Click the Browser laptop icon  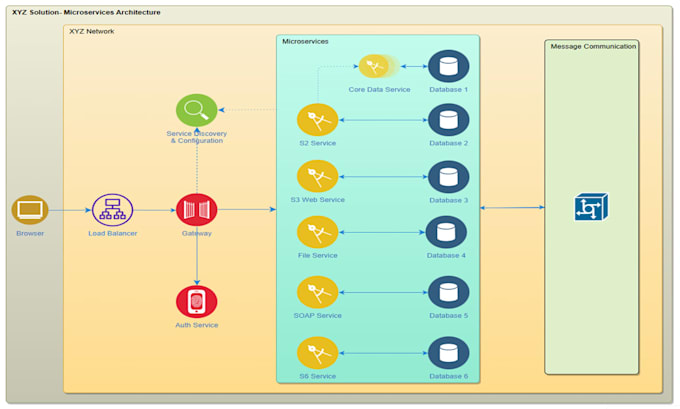30,210
